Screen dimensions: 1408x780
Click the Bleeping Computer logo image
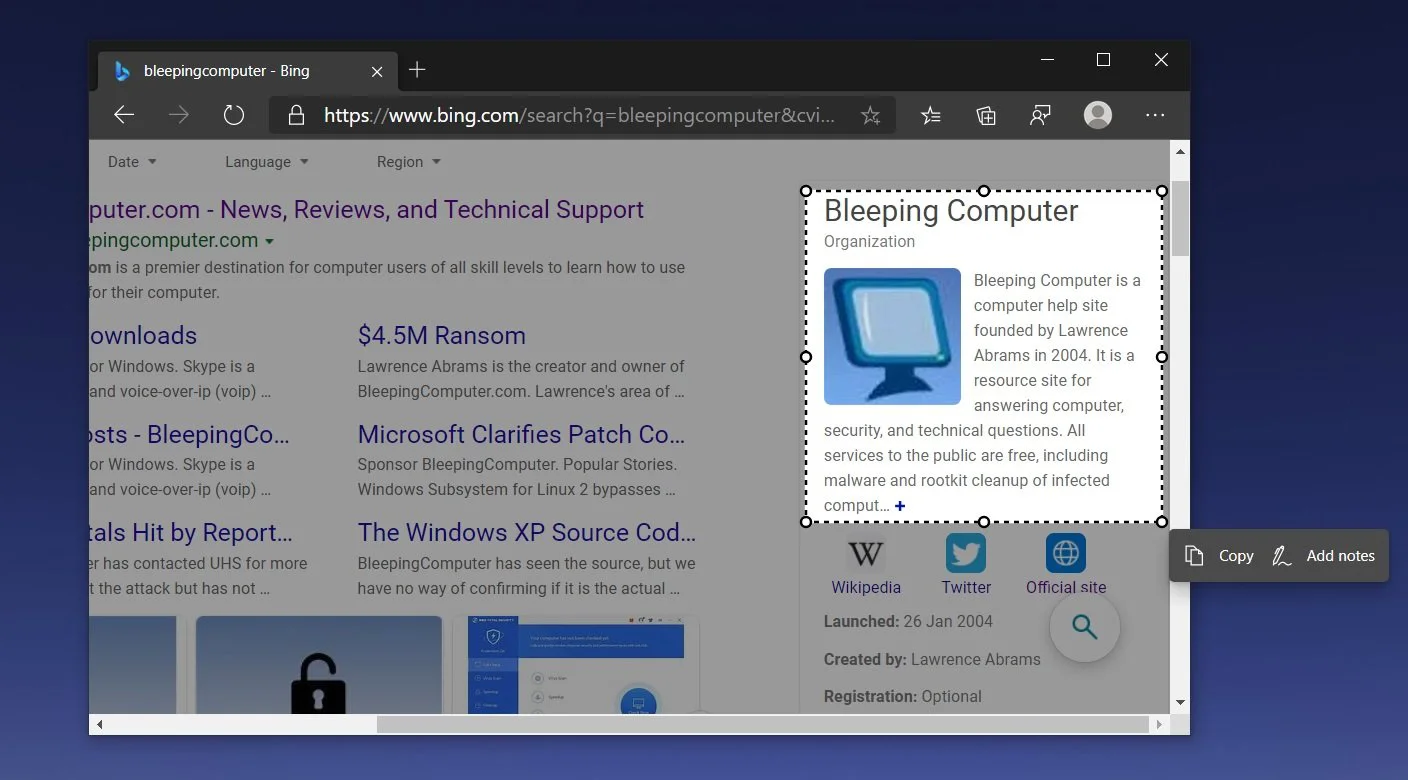[x=892, y=336]
